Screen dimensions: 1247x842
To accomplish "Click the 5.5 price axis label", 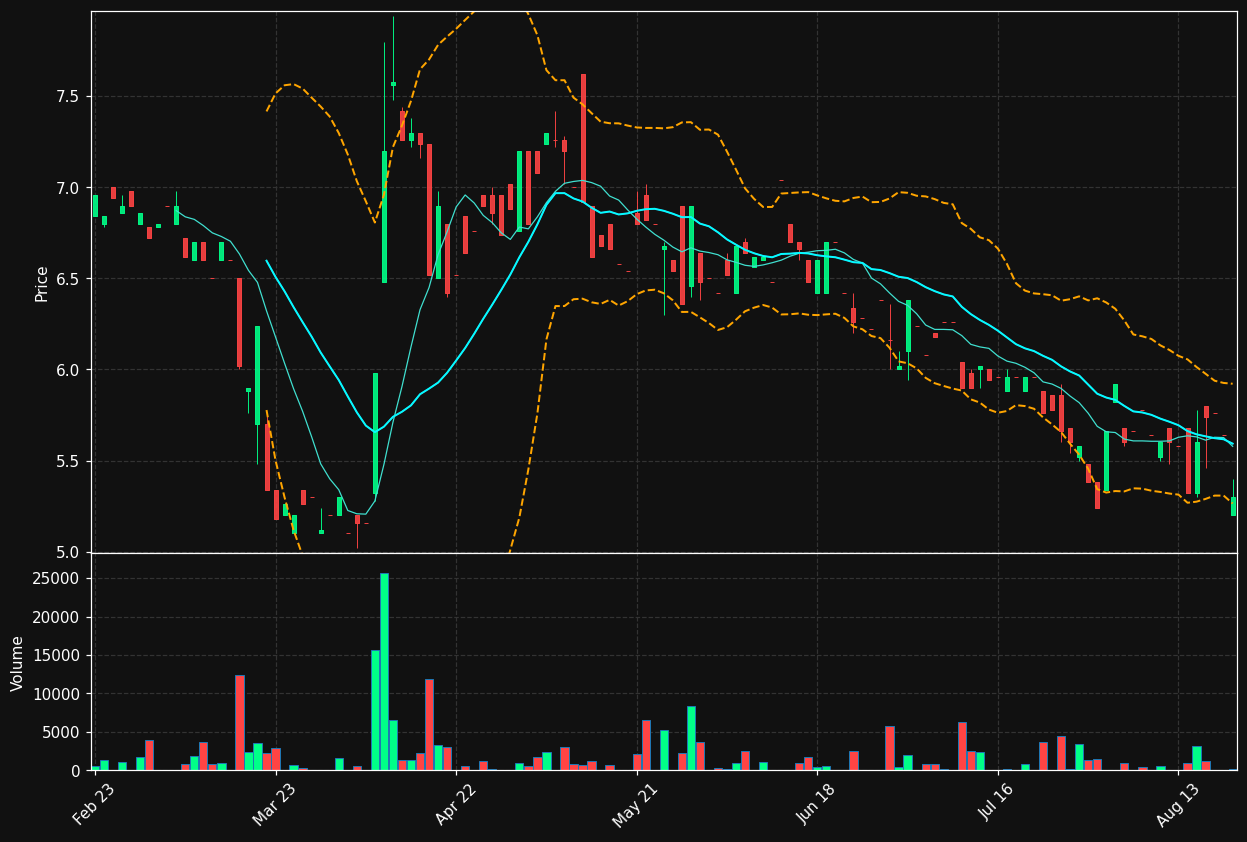I will point(69,462).
